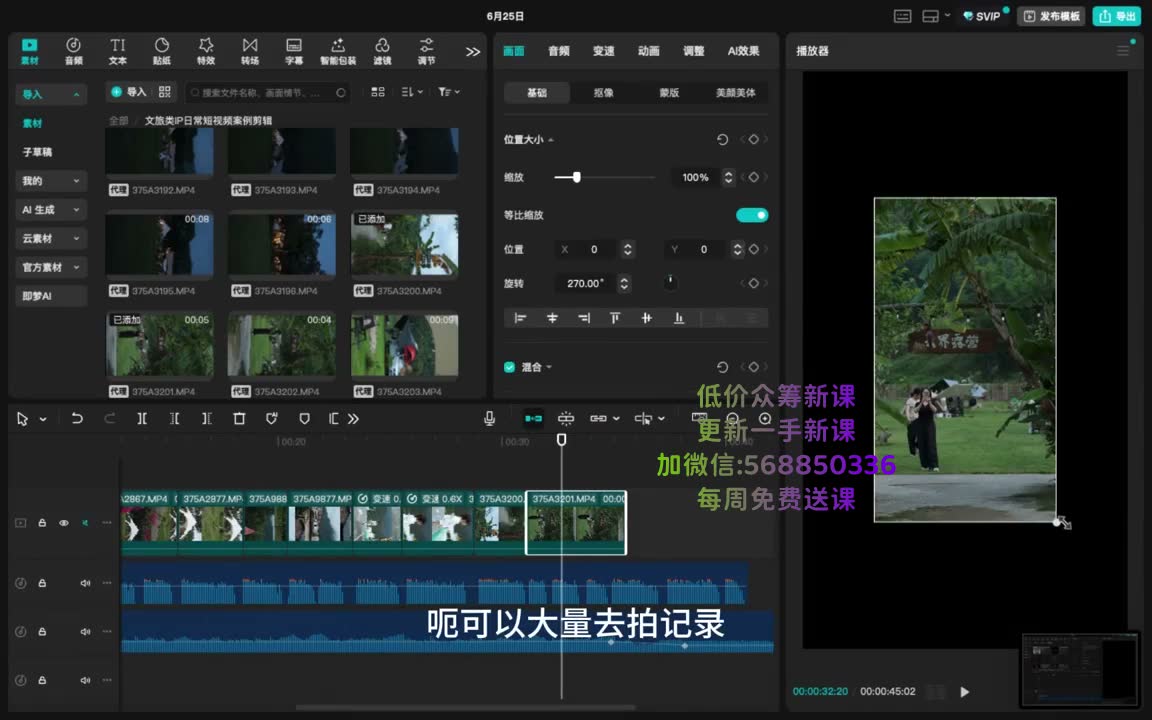Open the 调节 adjustment panel
Screen dimensions: 1152x720
[426, 51]
